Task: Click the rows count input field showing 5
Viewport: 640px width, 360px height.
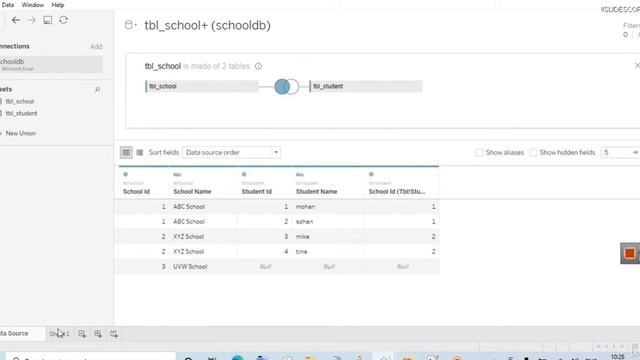Action: 616,153
